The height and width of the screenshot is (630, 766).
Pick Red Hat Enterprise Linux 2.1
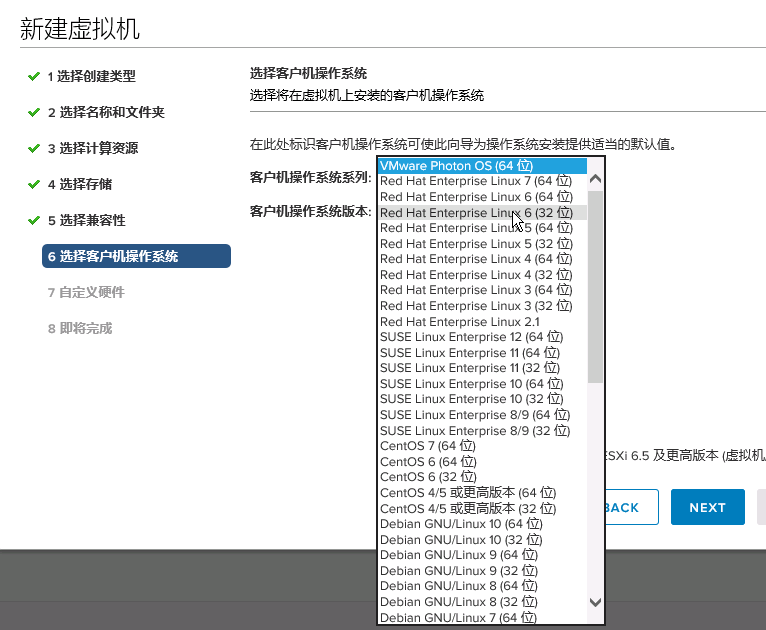click(483, 321)
